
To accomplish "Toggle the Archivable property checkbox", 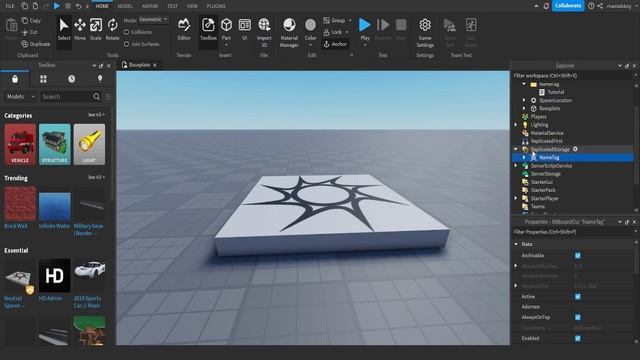I will tap(578, 256).
